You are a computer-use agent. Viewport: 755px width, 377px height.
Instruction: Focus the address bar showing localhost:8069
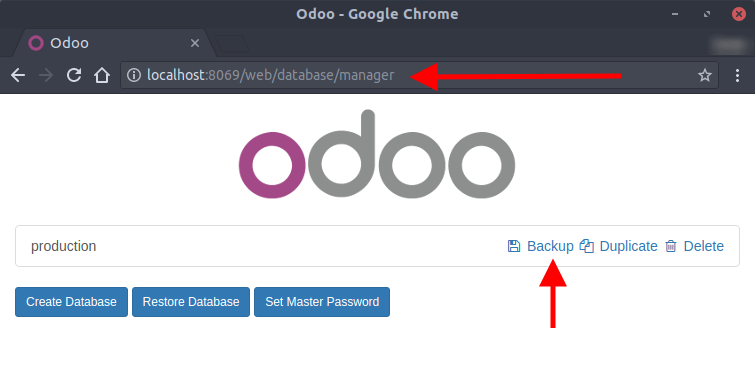click(x=419, y=75)
